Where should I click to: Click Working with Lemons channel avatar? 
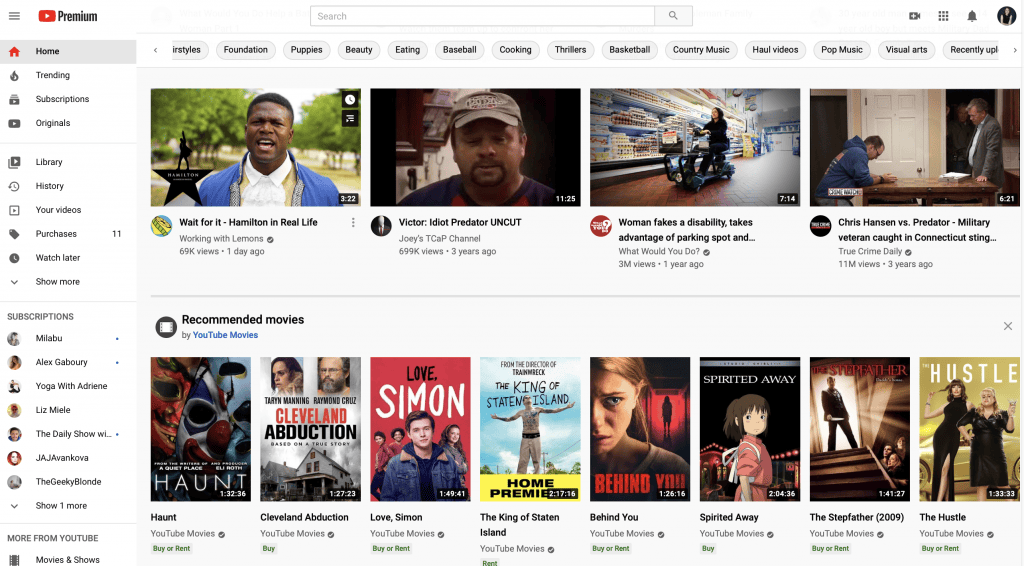tap(161, 226)
